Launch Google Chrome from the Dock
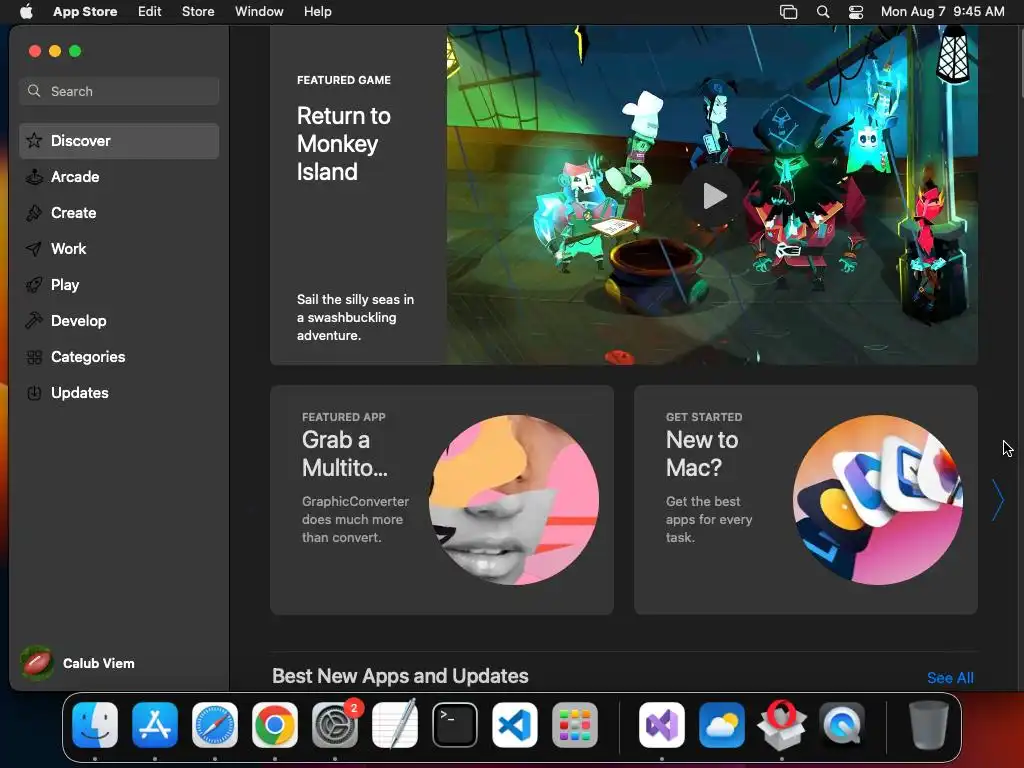 [x=275, y=725]
